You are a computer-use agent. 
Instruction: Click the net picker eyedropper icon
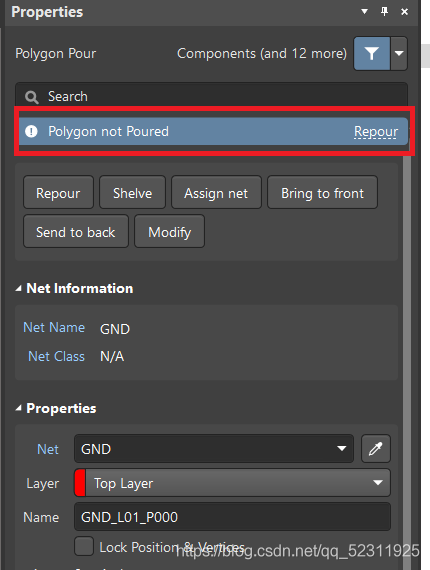tap(376, 449)
